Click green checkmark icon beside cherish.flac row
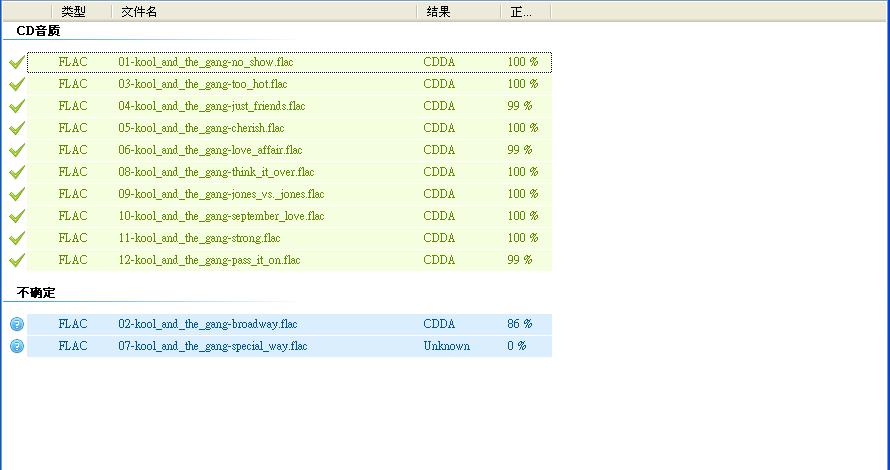 (x=17, y=128)
